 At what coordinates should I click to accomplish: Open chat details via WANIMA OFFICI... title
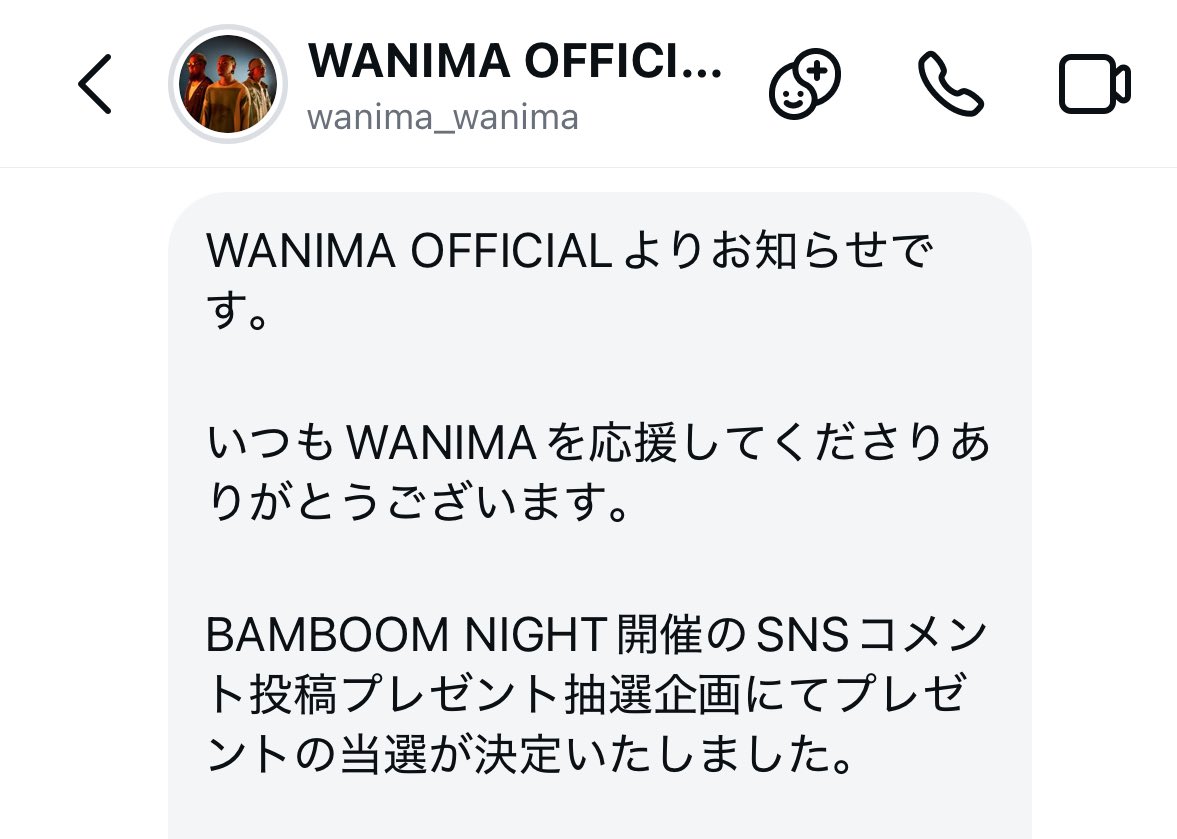pyautogui.click(x=515, y=60)
